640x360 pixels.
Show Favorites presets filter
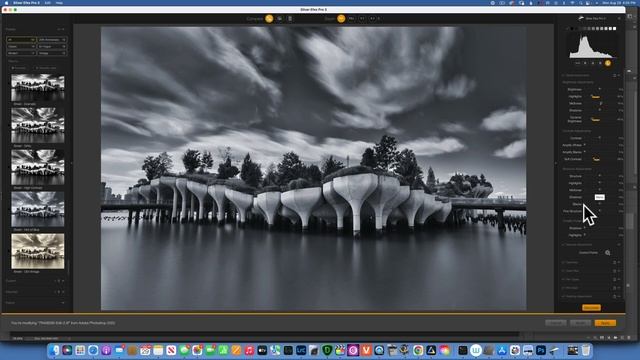(19, 68)
